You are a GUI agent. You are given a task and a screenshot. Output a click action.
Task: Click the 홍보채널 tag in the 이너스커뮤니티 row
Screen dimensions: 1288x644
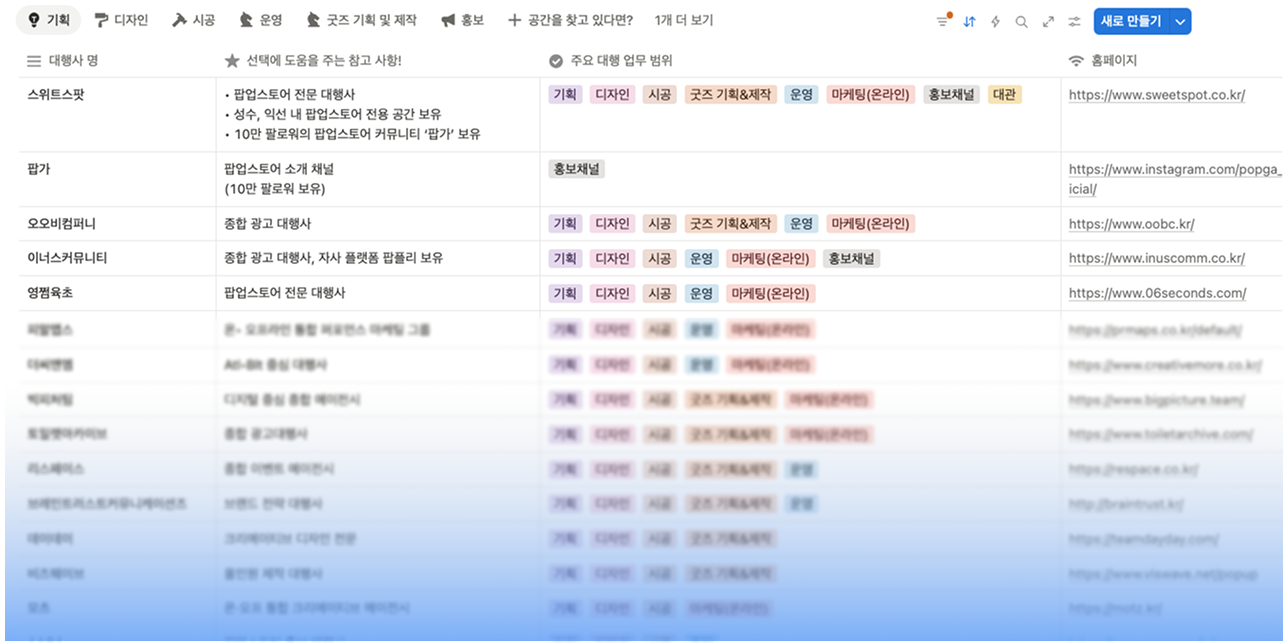[851, 259]
